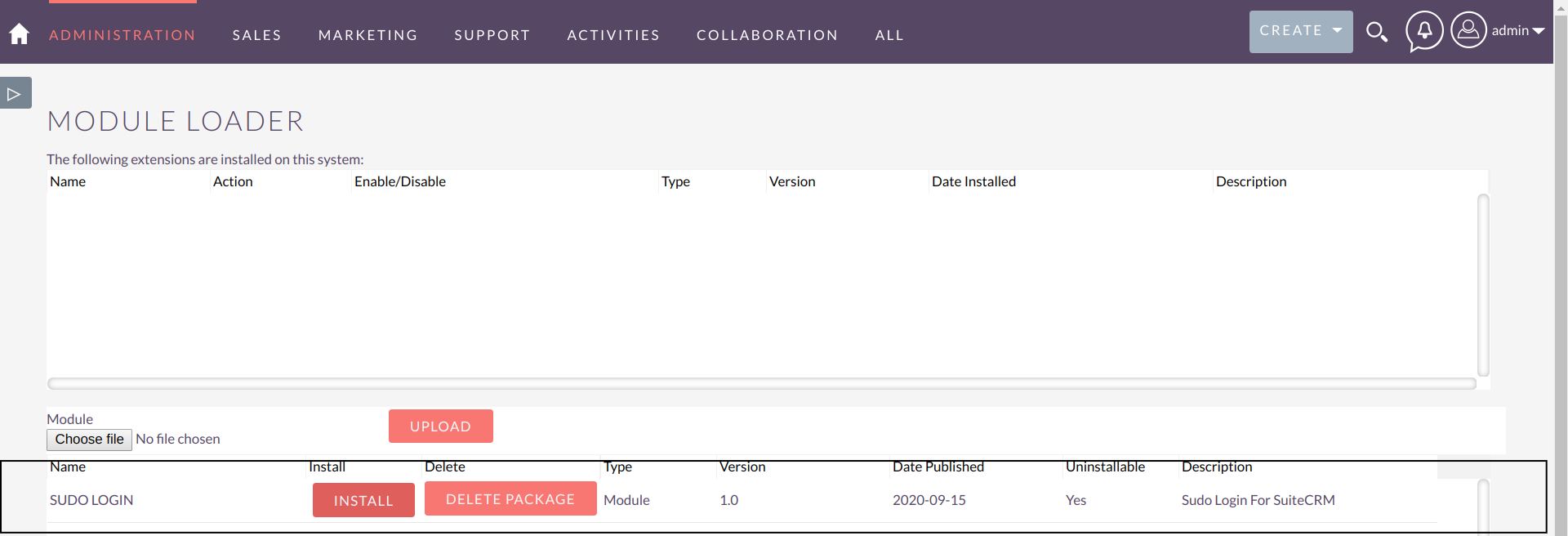This screenshot has height=536, width=1568.
Task: Open the Collaboration menu
Action: pos(768,35)
